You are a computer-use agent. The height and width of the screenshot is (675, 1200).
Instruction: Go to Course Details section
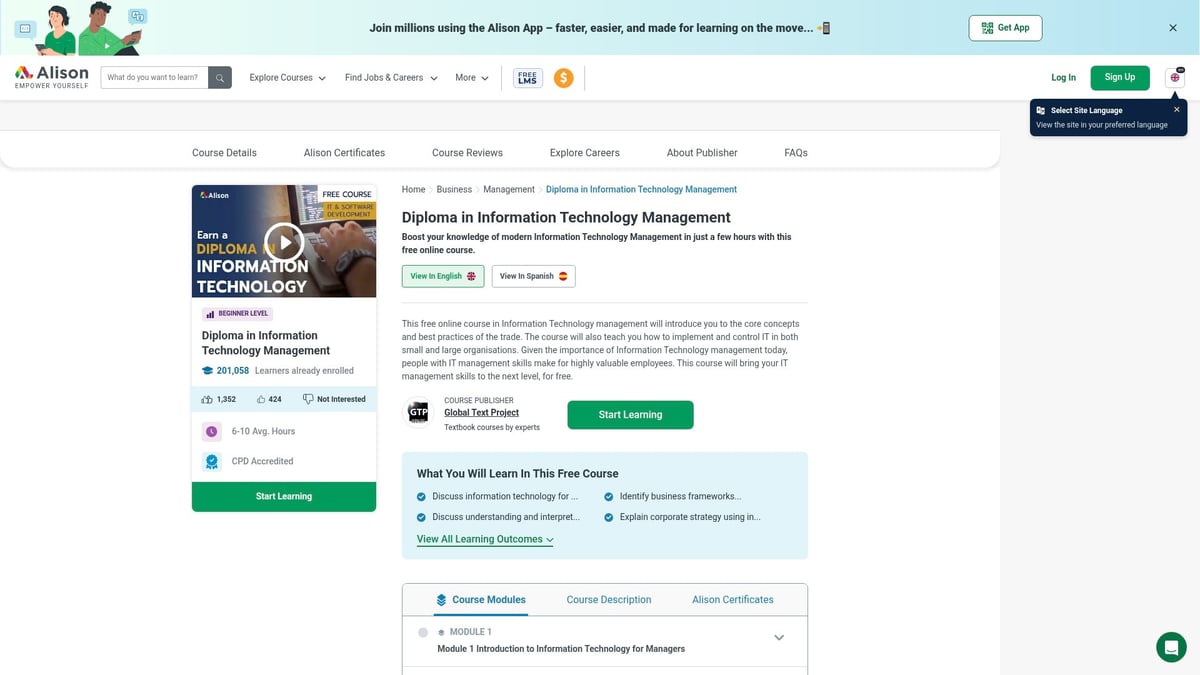[224, 153]
